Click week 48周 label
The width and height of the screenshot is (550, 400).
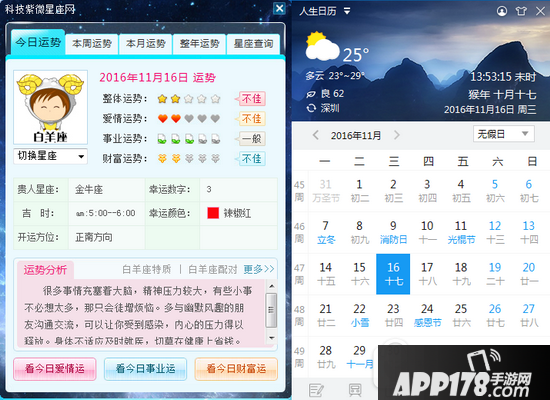299,315
